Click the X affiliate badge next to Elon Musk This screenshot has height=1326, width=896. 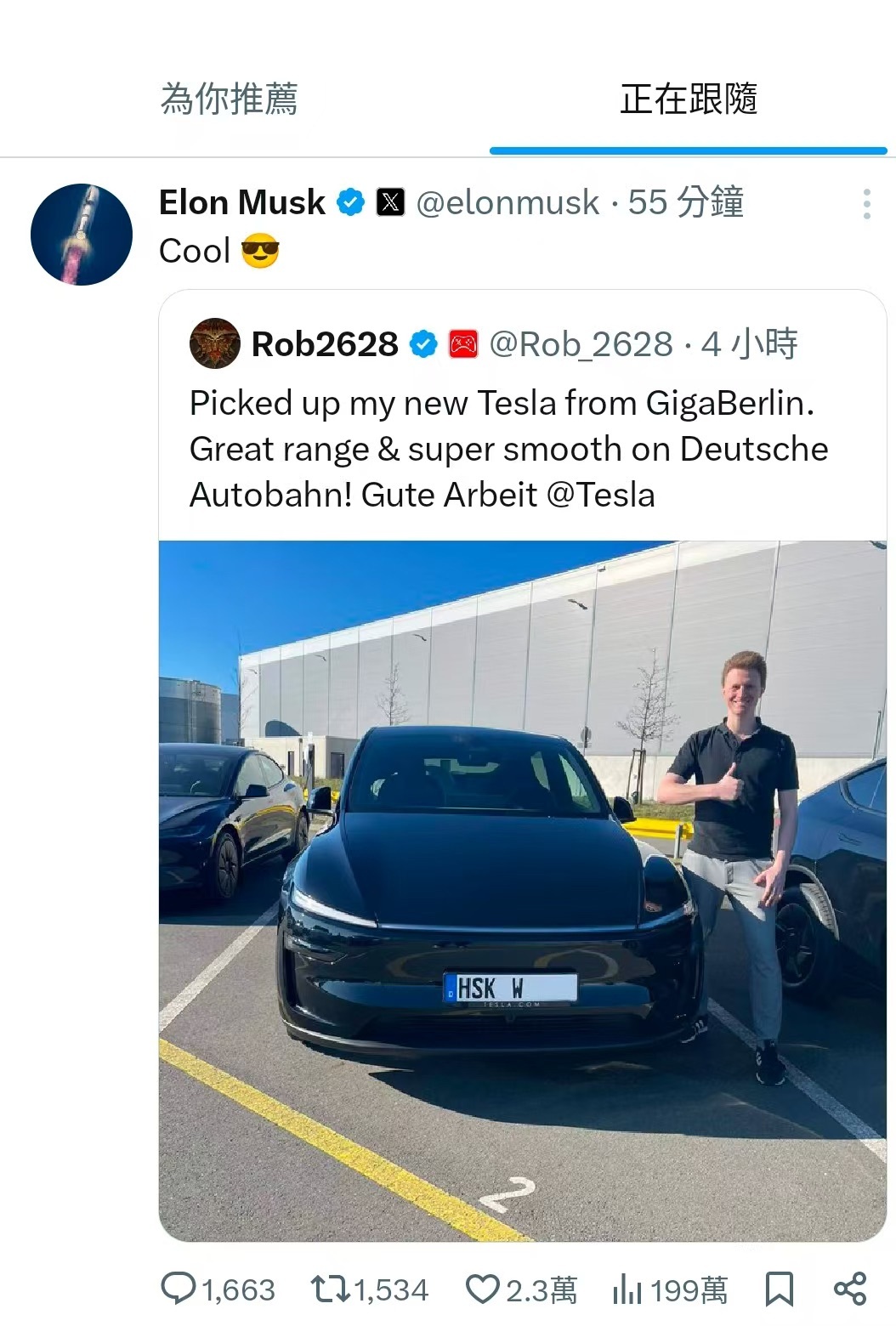click(x=390, y=202)
